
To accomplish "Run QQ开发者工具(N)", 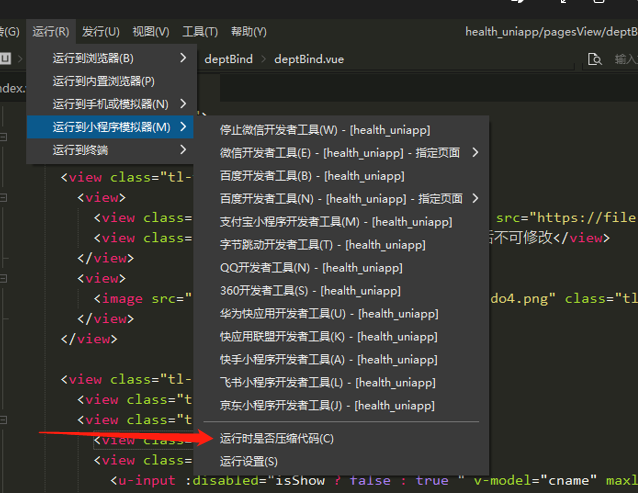I will pos(341,268).
